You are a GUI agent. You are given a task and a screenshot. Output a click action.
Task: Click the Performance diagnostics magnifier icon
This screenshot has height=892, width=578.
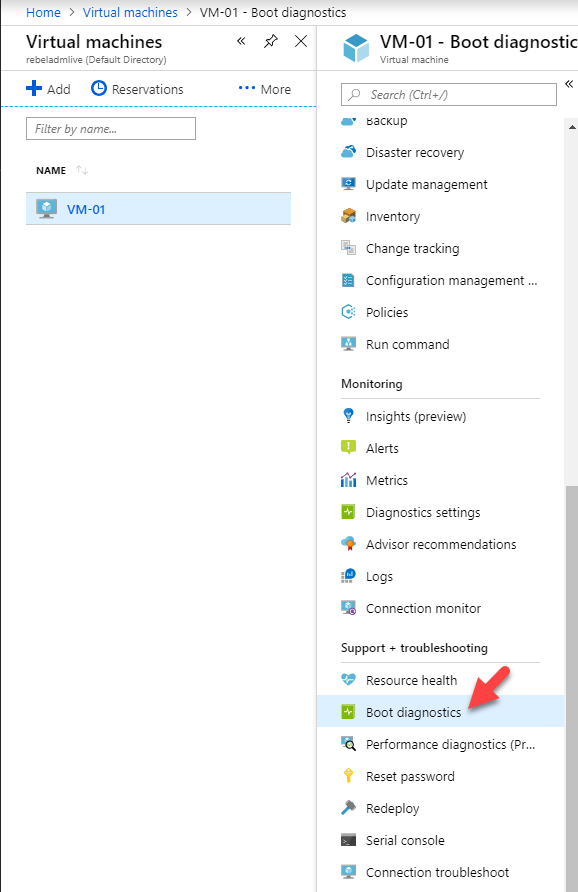coord(348,743)
